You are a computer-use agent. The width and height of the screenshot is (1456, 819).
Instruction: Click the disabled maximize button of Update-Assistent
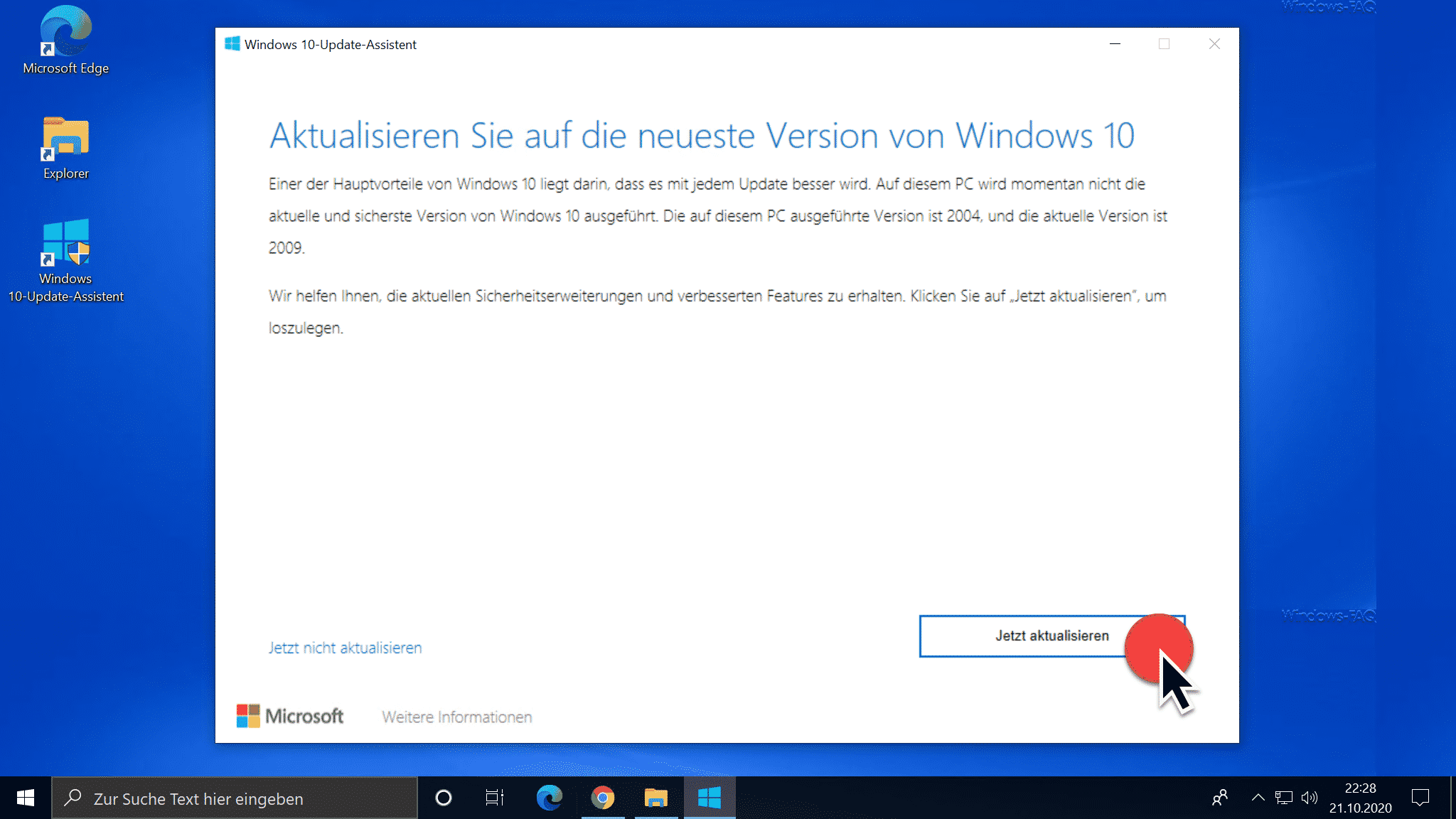[x=1164, y=44]
